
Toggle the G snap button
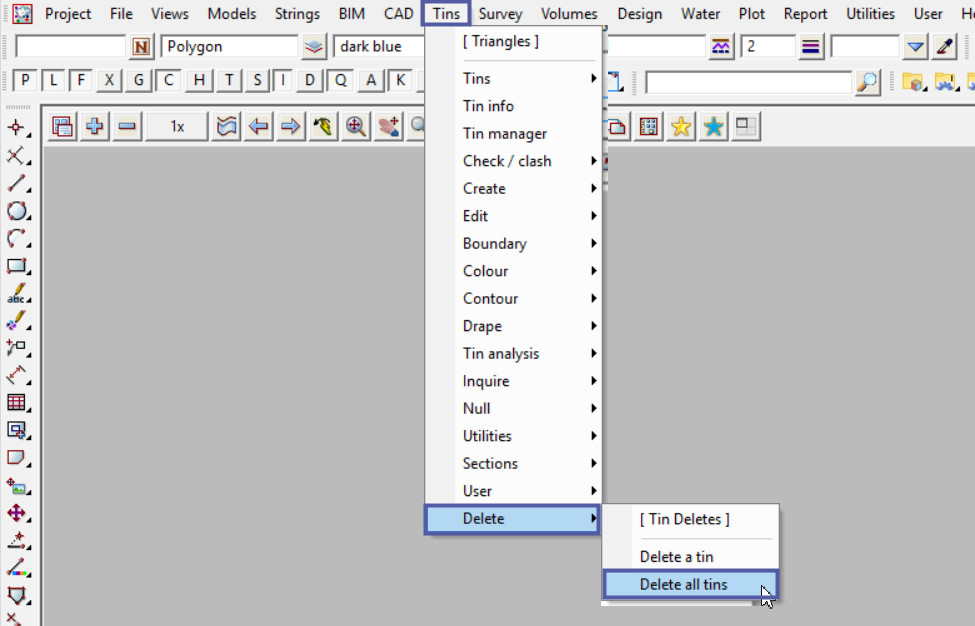138,80
